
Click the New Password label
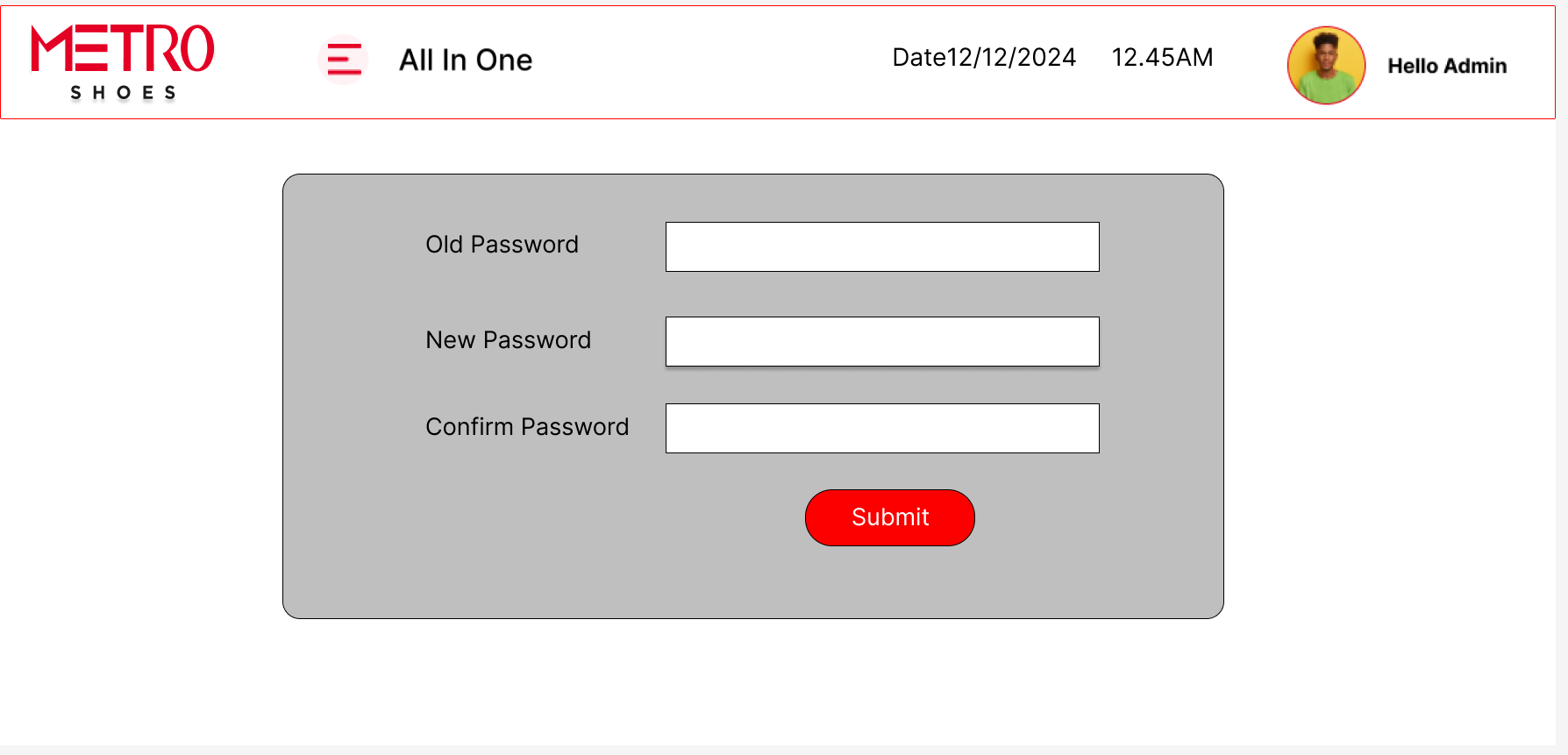click(x=508, y=340)
